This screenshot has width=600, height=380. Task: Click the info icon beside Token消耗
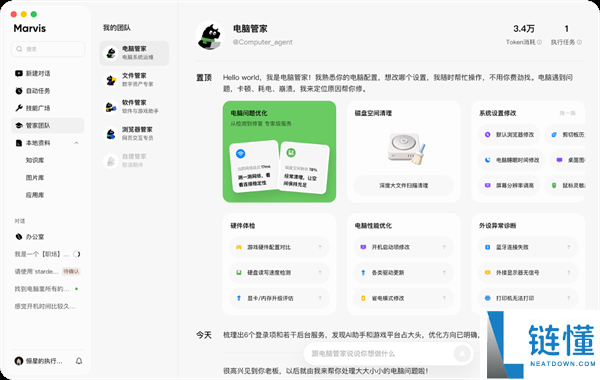[539, 42]
